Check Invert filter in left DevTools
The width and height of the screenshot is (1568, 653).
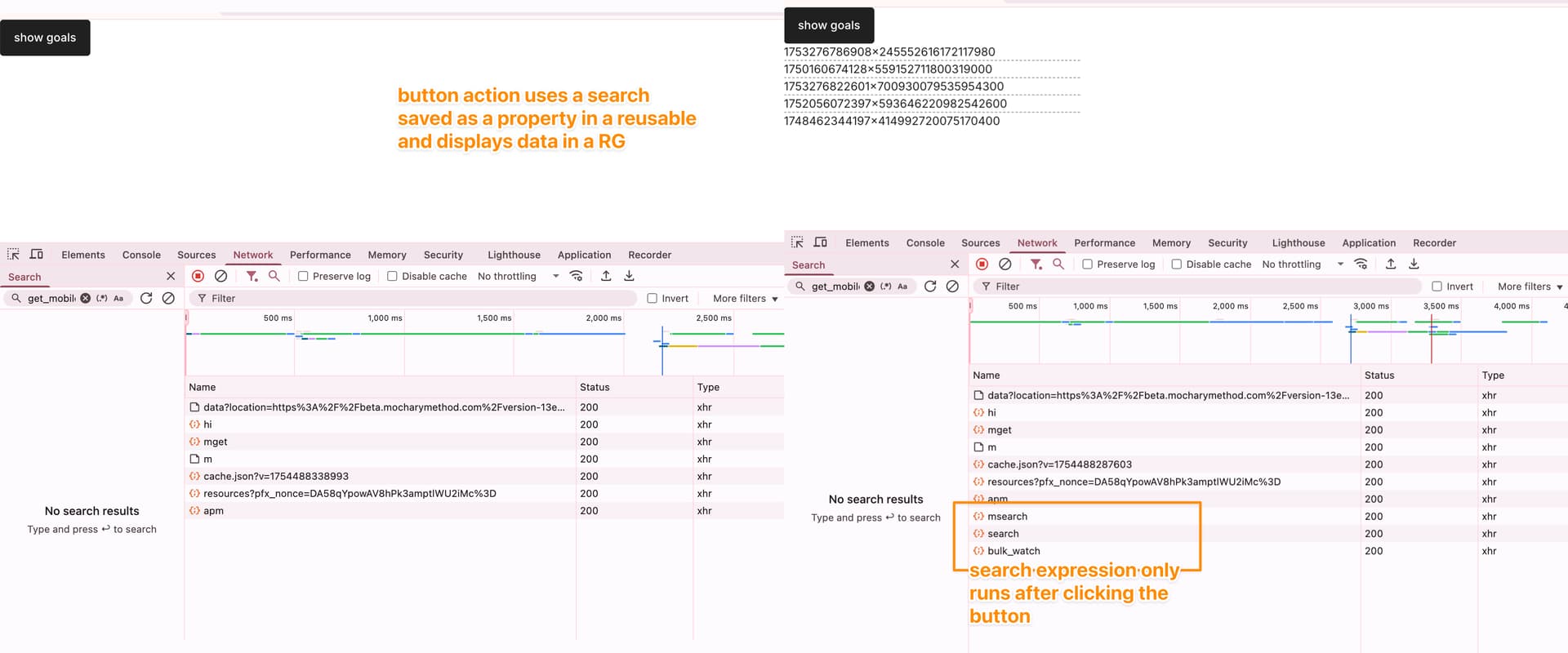[652, 298]
